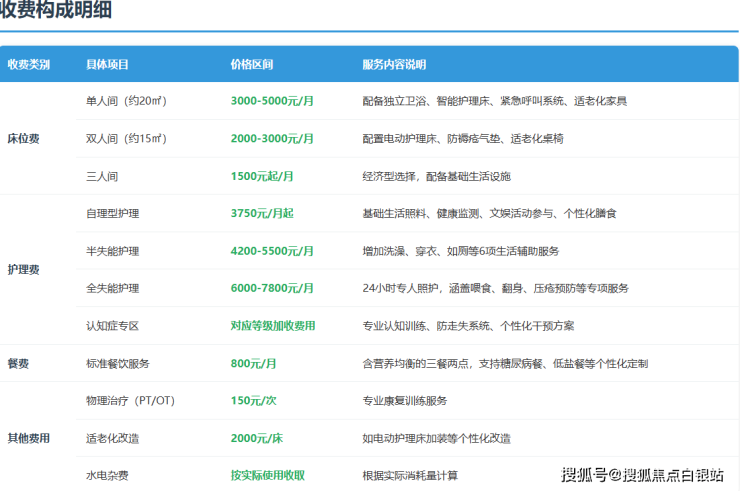Click the 2000-3000元/月 double room price
Screen dimensions: 740x491
click(272, 138)
